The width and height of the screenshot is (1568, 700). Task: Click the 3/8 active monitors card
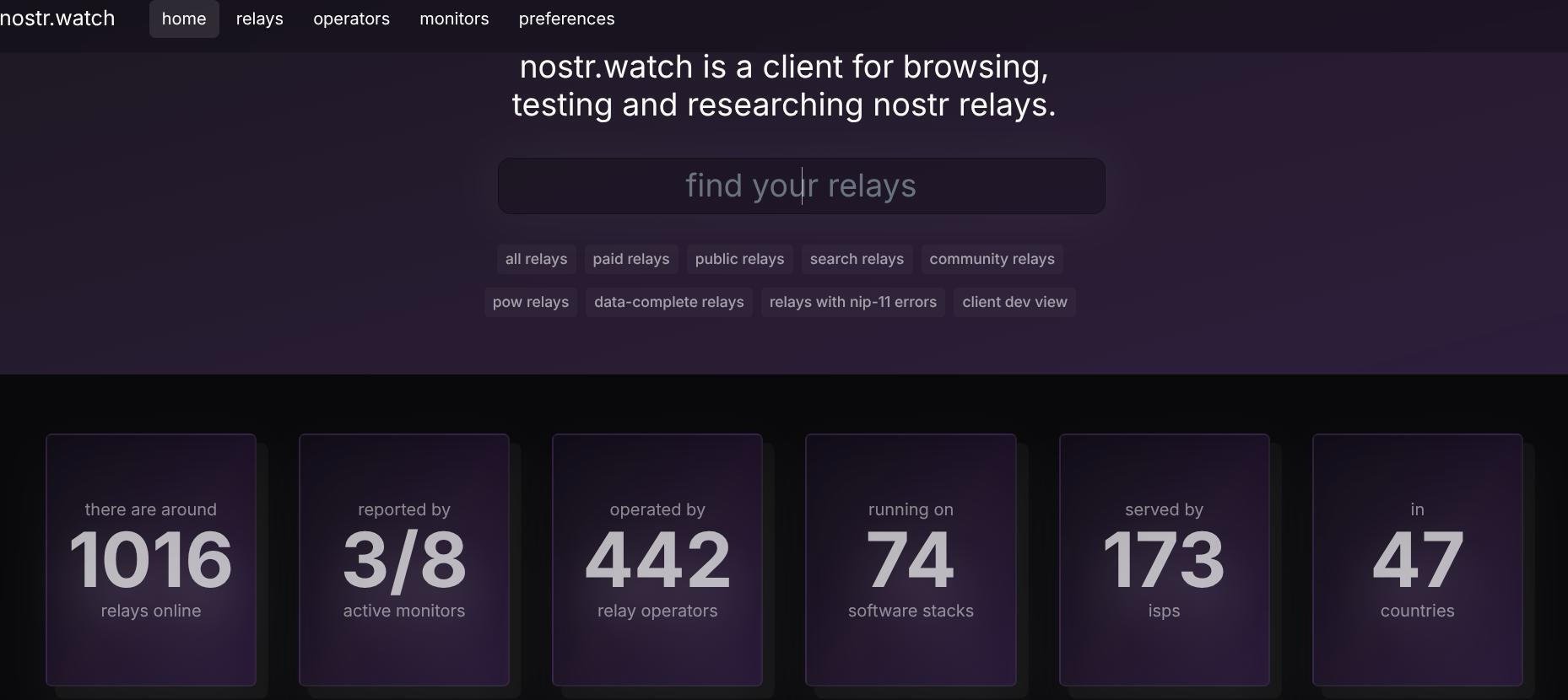(x=404, y=560)
